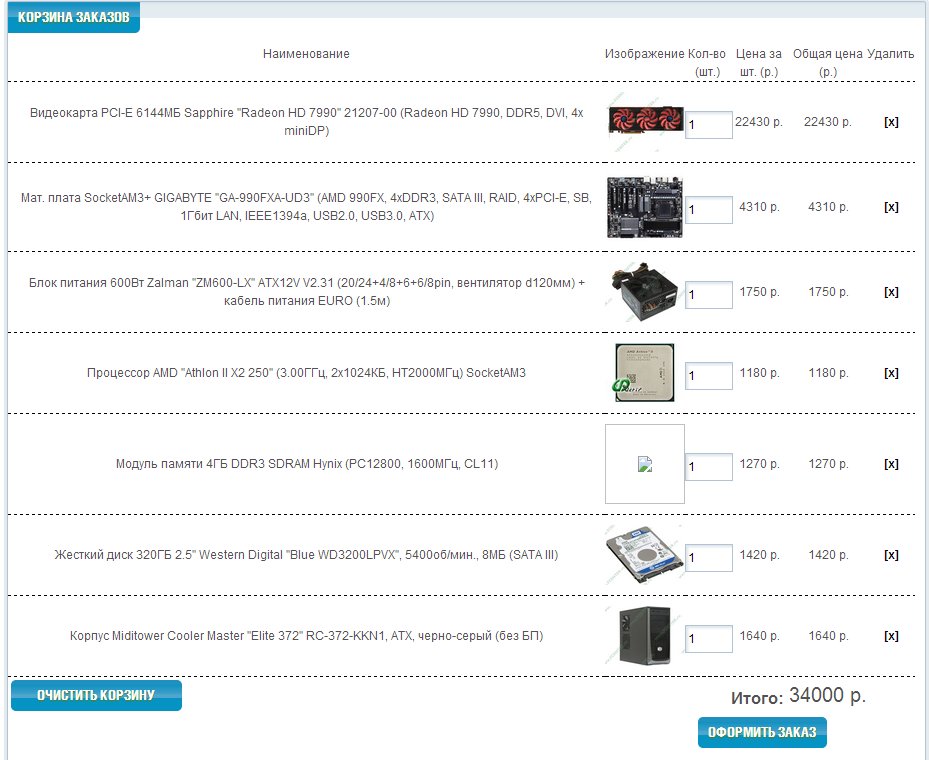Click the Radeon HD 7990 product image
Screen dimensions: 929x760
click(645, 122)
